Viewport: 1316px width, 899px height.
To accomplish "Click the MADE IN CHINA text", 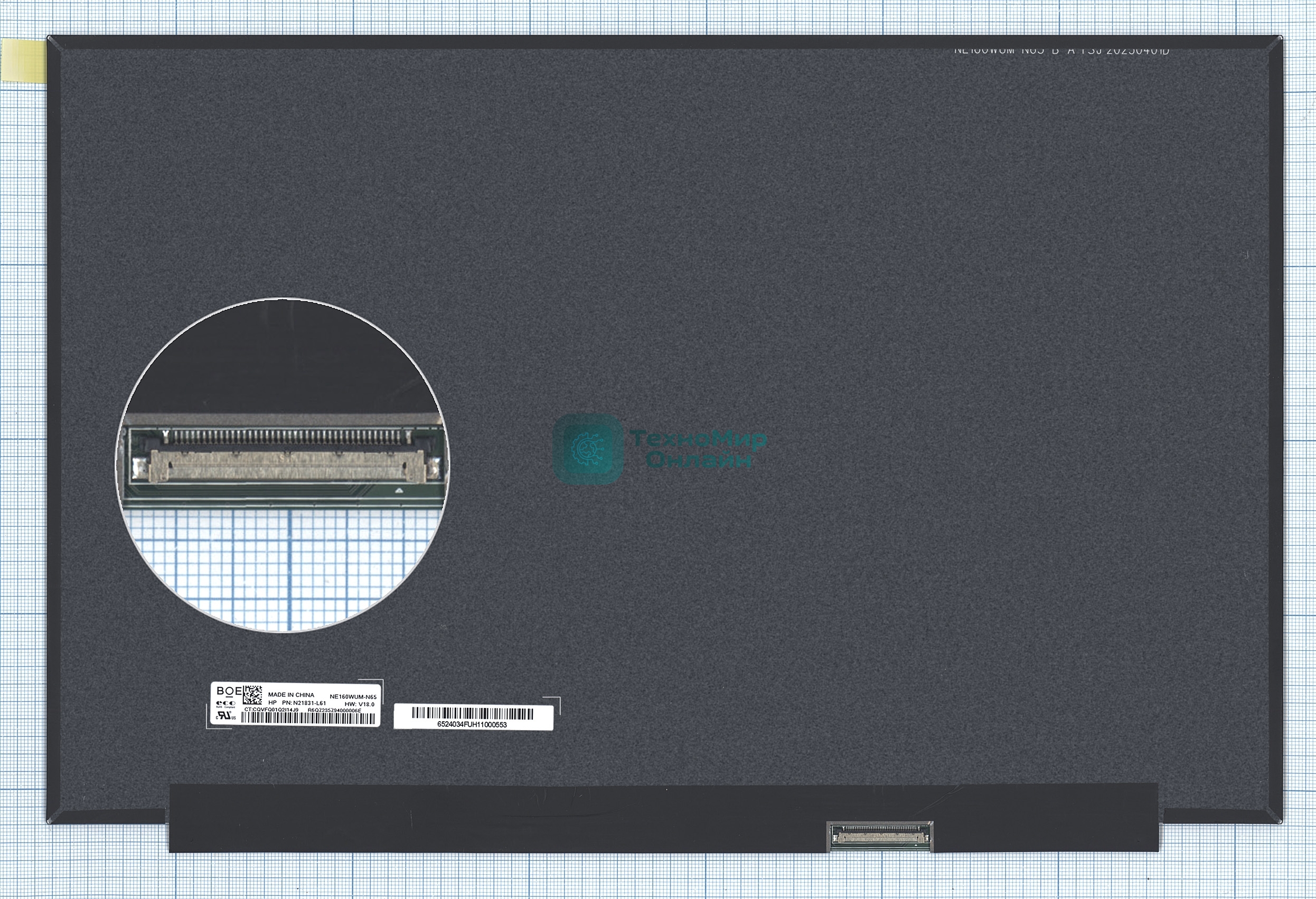I will (x=290, y=695).
